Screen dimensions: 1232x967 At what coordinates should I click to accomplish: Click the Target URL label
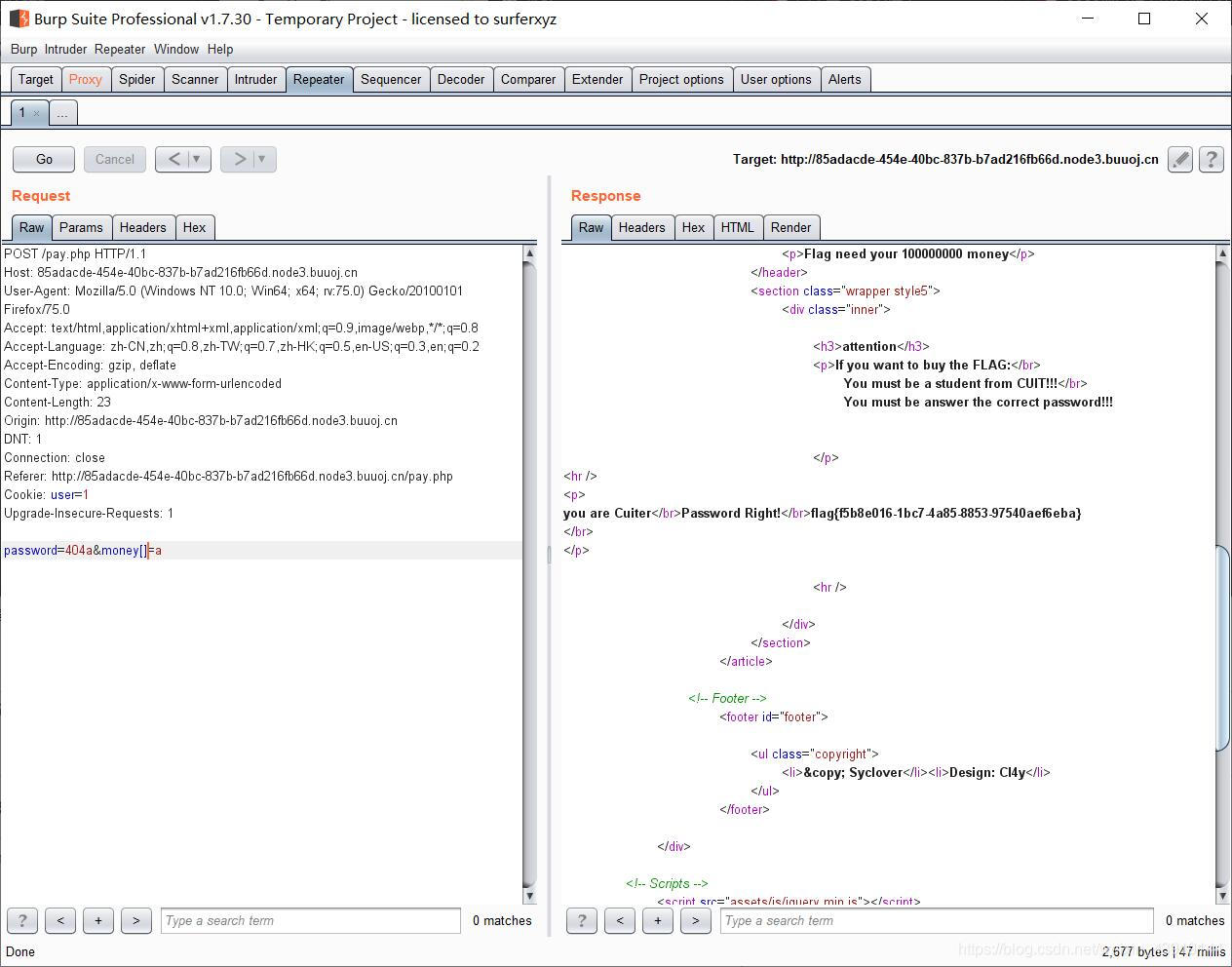(x=945, y=159)
